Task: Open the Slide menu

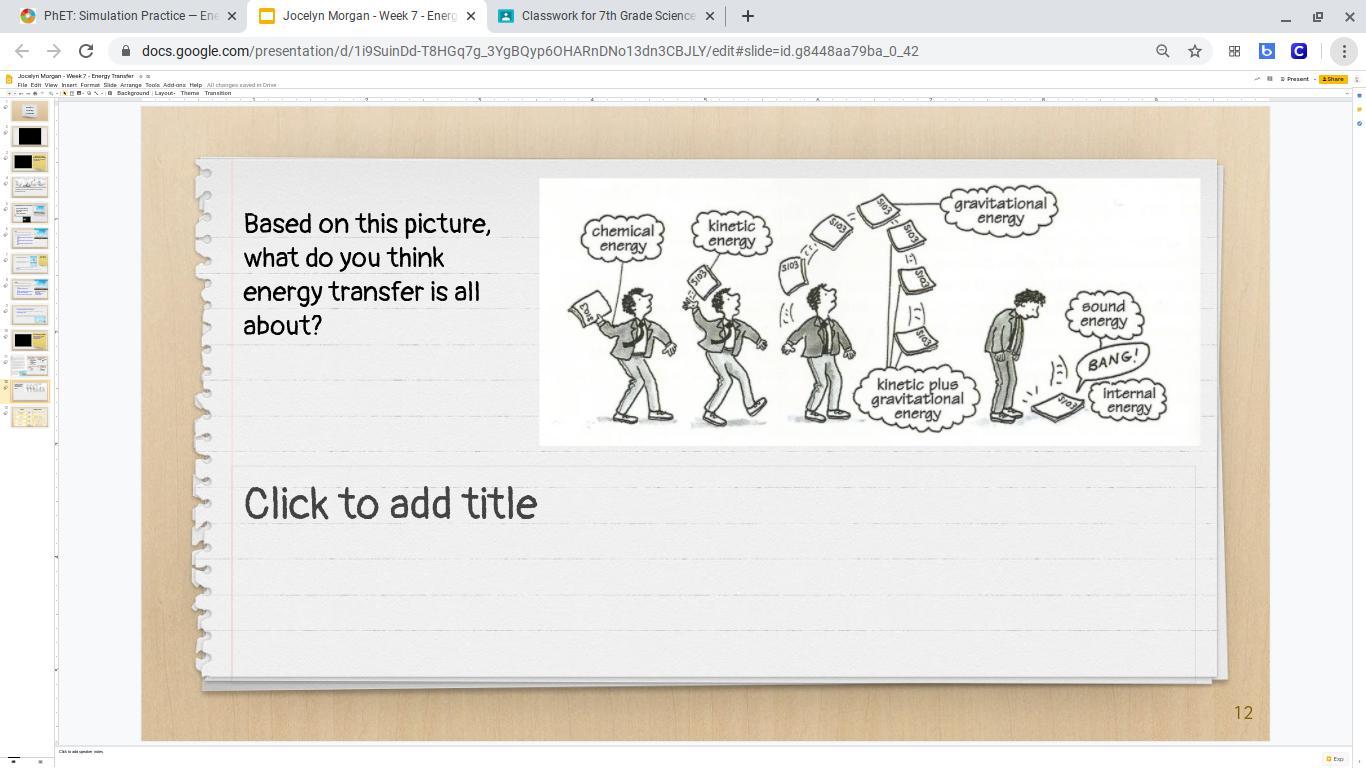Action: 110,85
